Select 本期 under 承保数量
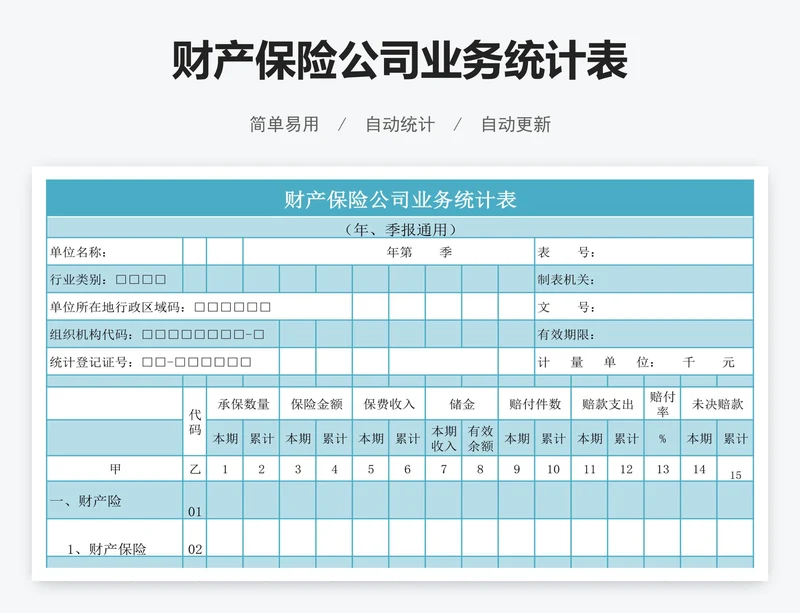This screenshot has height=613, width=800. pyautogui.click(x=225, y=438)
